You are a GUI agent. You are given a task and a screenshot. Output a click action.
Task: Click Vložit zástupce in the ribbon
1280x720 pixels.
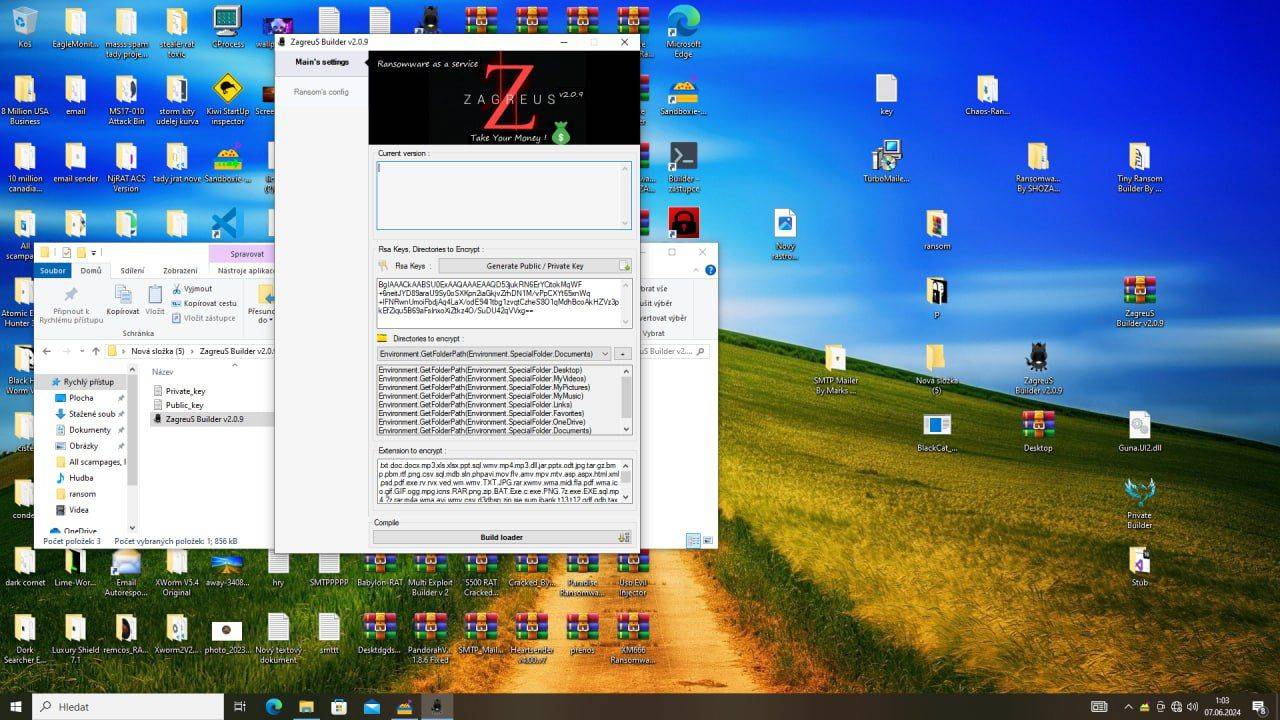pyautogui.click(x=203, y=318)
